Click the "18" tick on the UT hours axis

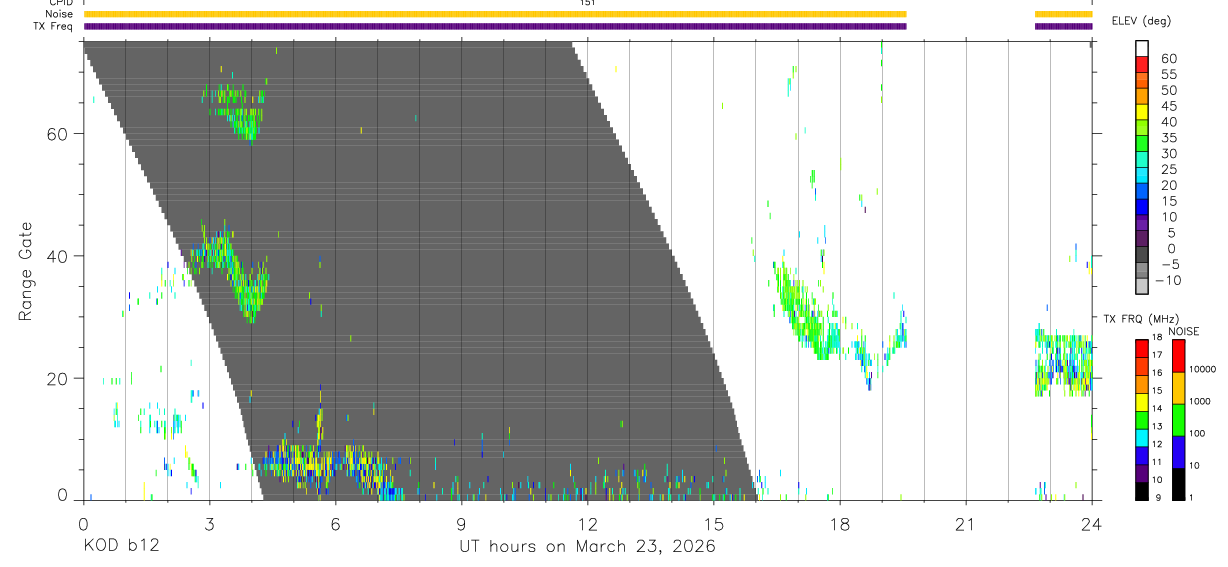point(839,523)
